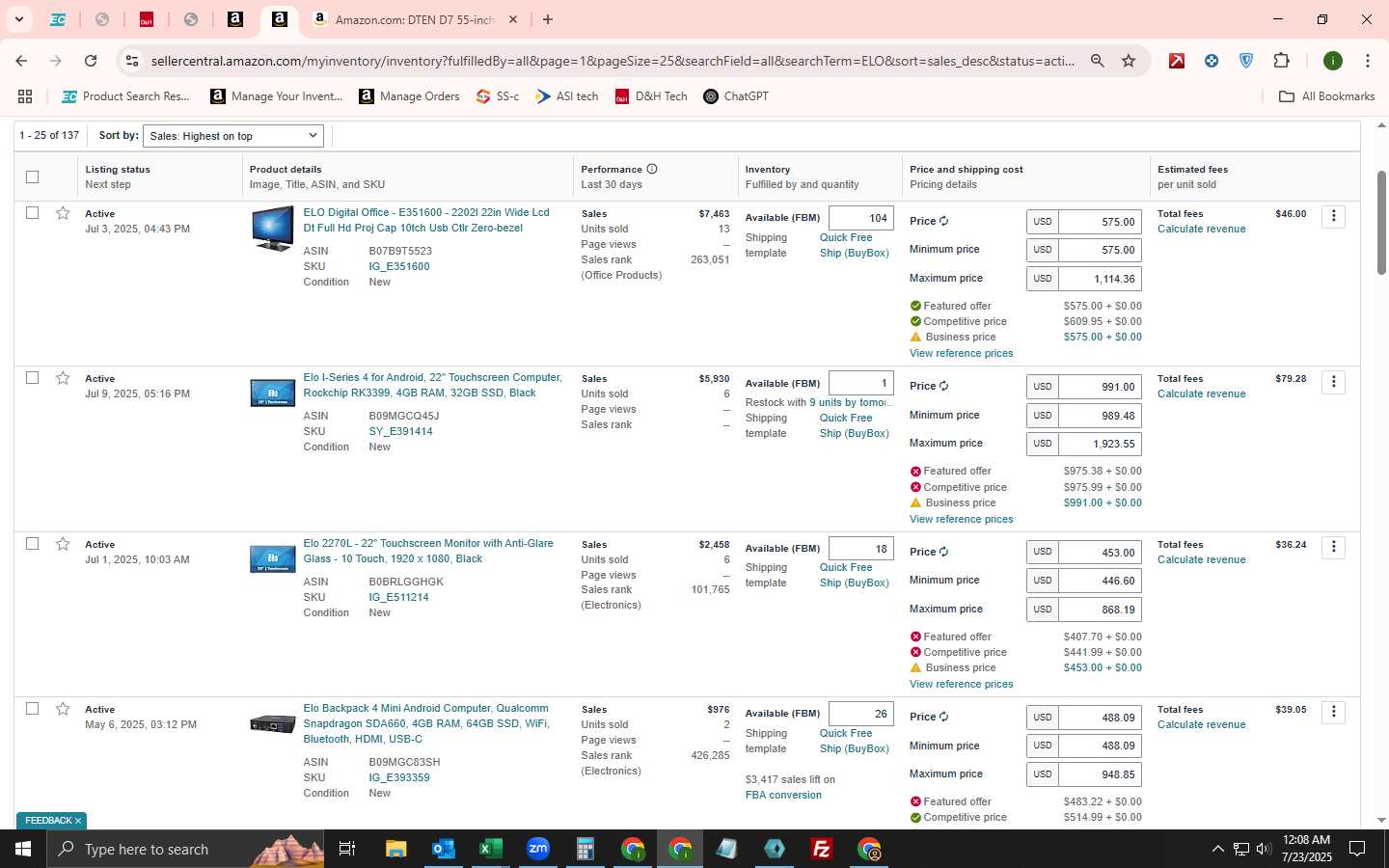Click the Adobe Acrobat extension icon
The width and height of the screenshot is (1389, 868).
click(x=1177, y=61)
